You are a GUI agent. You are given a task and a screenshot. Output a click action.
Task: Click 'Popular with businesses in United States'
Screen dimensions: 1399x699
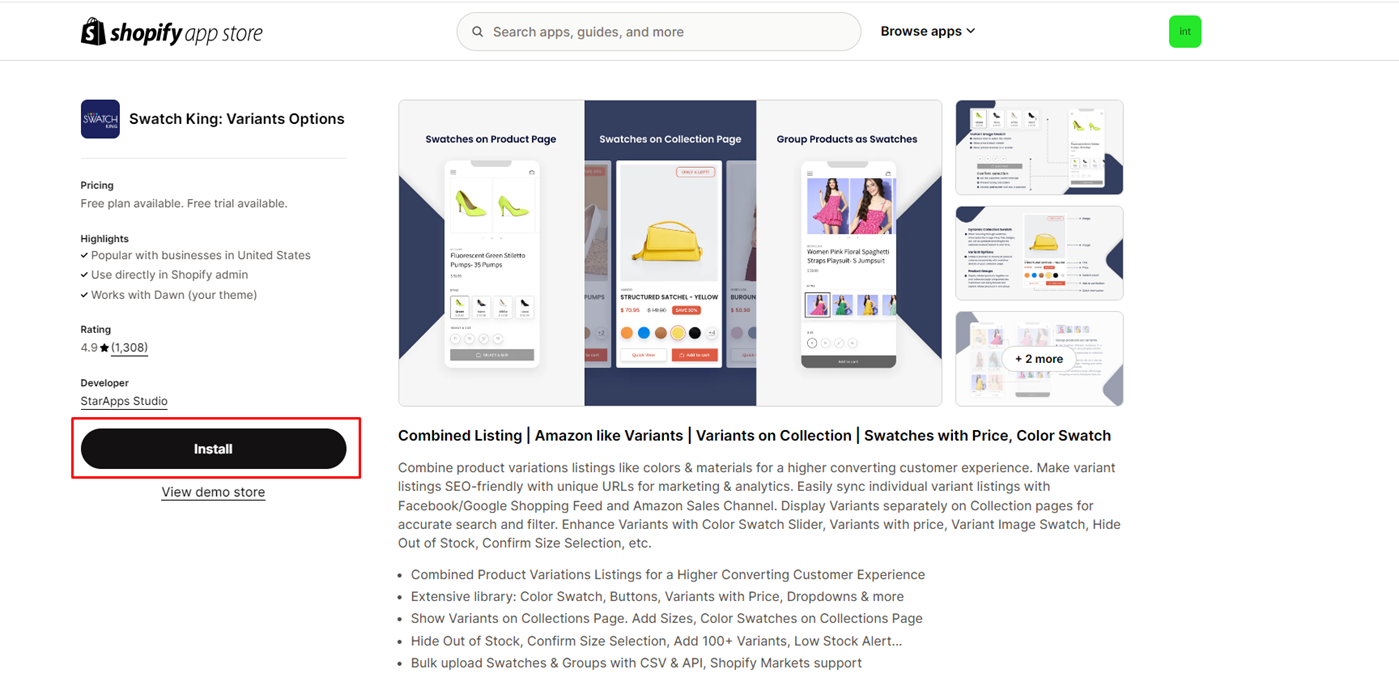pos(201,255)
